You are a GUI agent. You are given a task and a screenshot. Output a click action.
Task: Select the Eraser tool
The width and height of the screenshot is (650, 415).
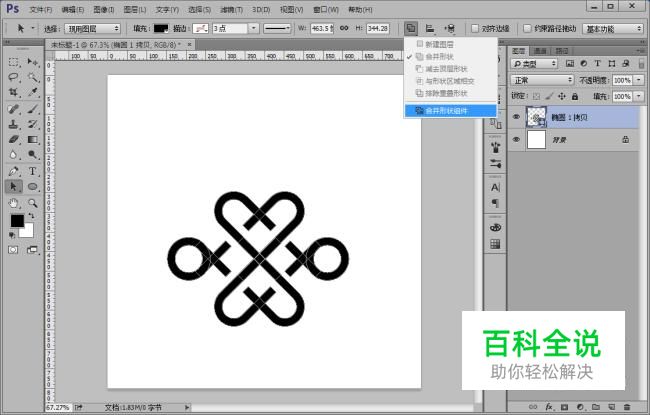(14, 139)
